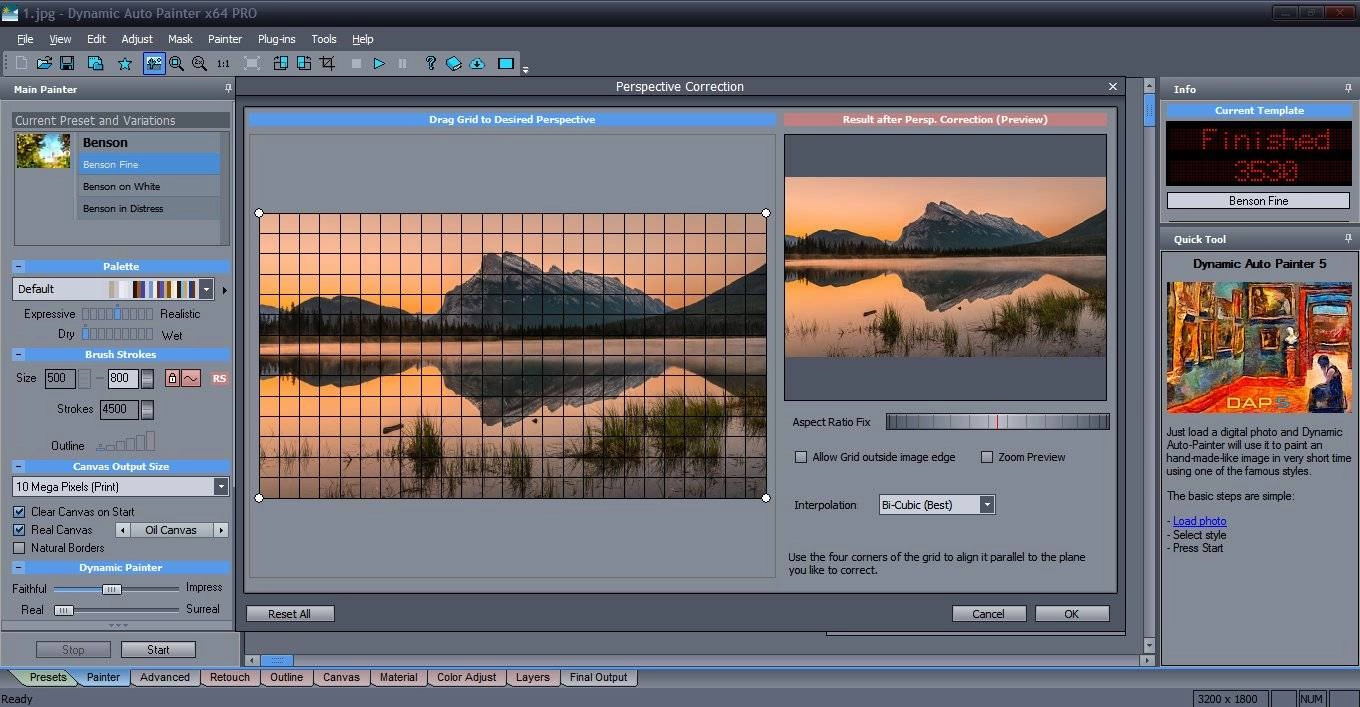Save using the floppy disk icon
Viewport: 1360px width, 707px height.
point(67,63)
